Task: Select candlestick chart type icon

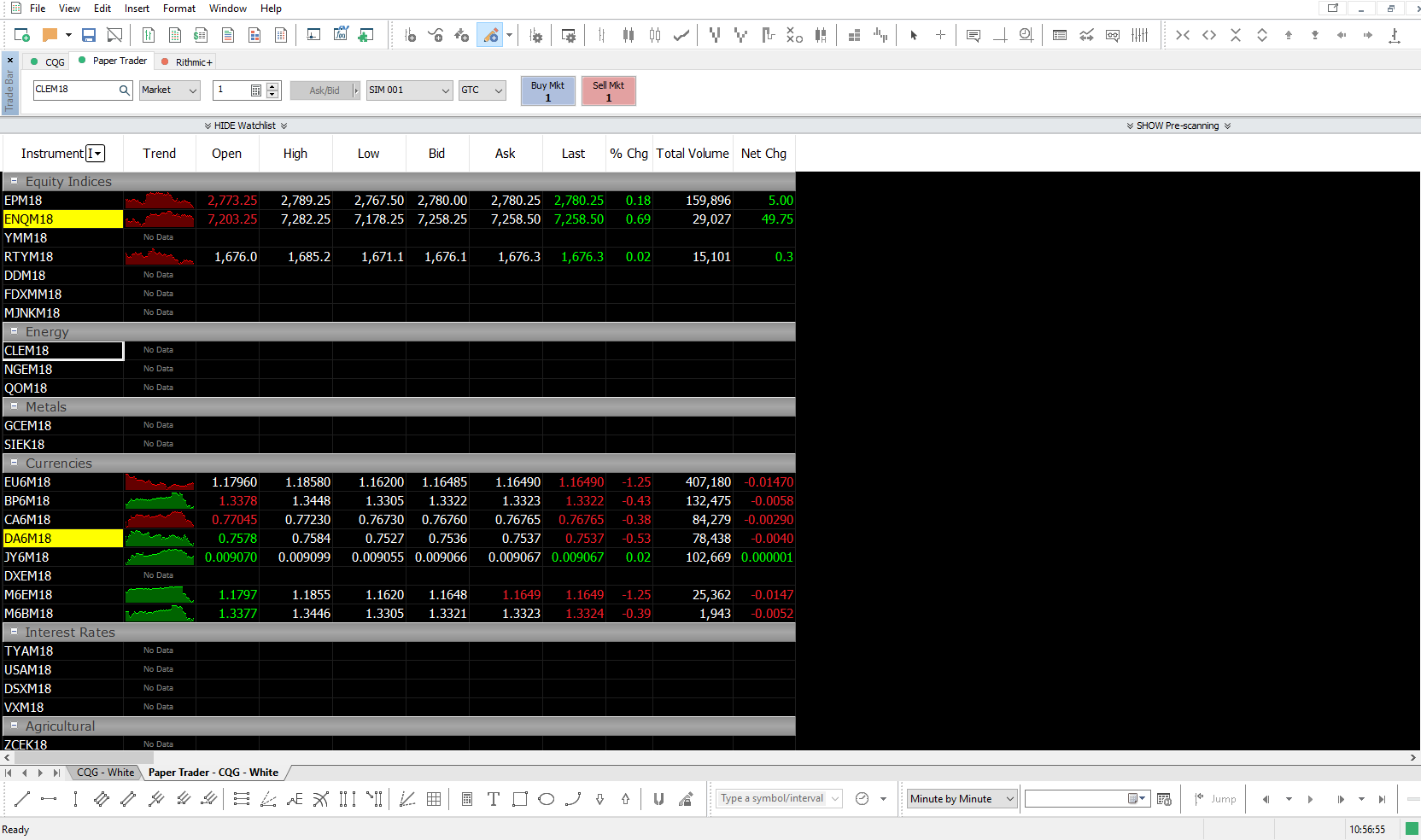Action: point(629,35)
